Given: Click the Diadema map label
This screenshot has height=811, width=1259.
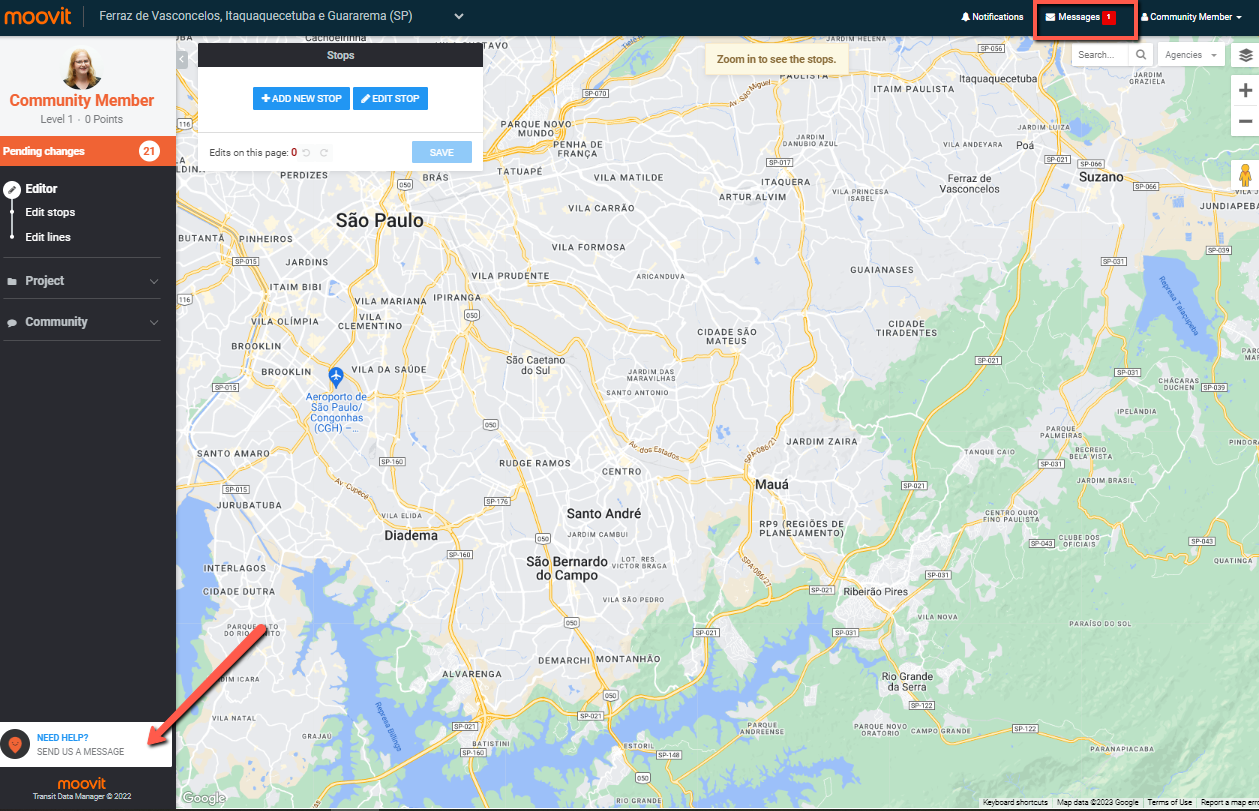Looking at the screenshot, I should (x=411, y=535).
